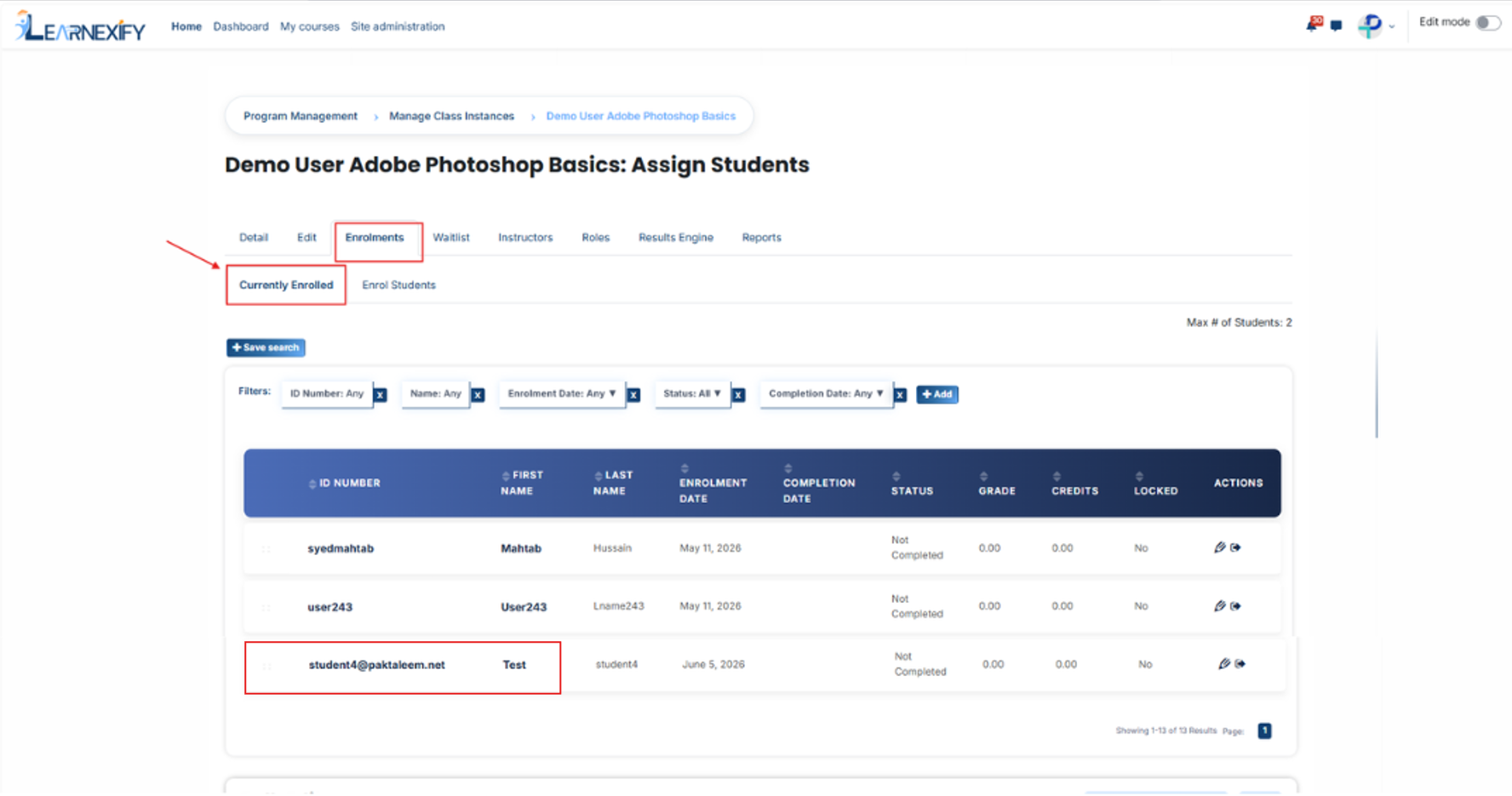Screen dimensions: 1512x796
Task: Expand the Enrolment Date filter dropdown
Action: pyautogui.click(x=562, y=393)
